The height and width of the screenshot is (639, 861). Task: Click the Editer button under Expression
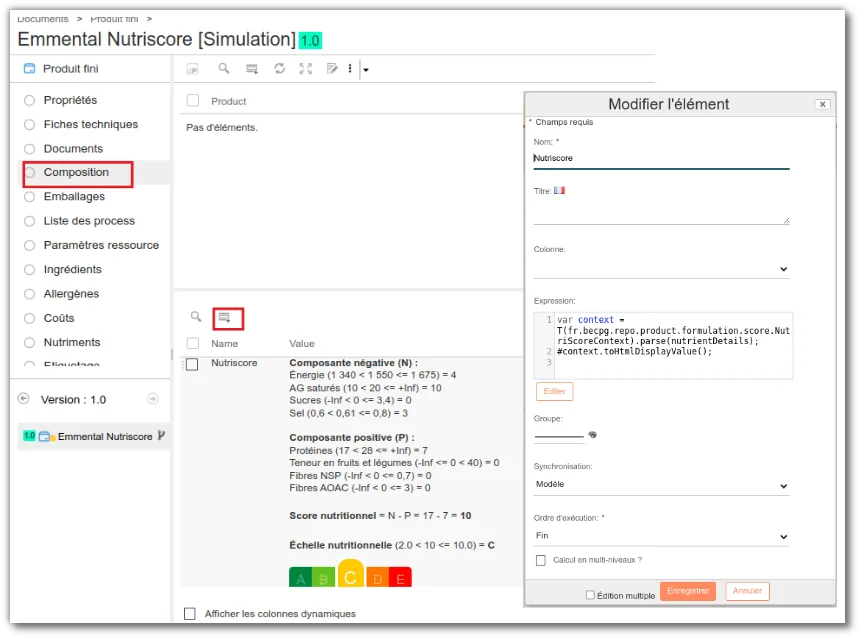coord(554,391)
